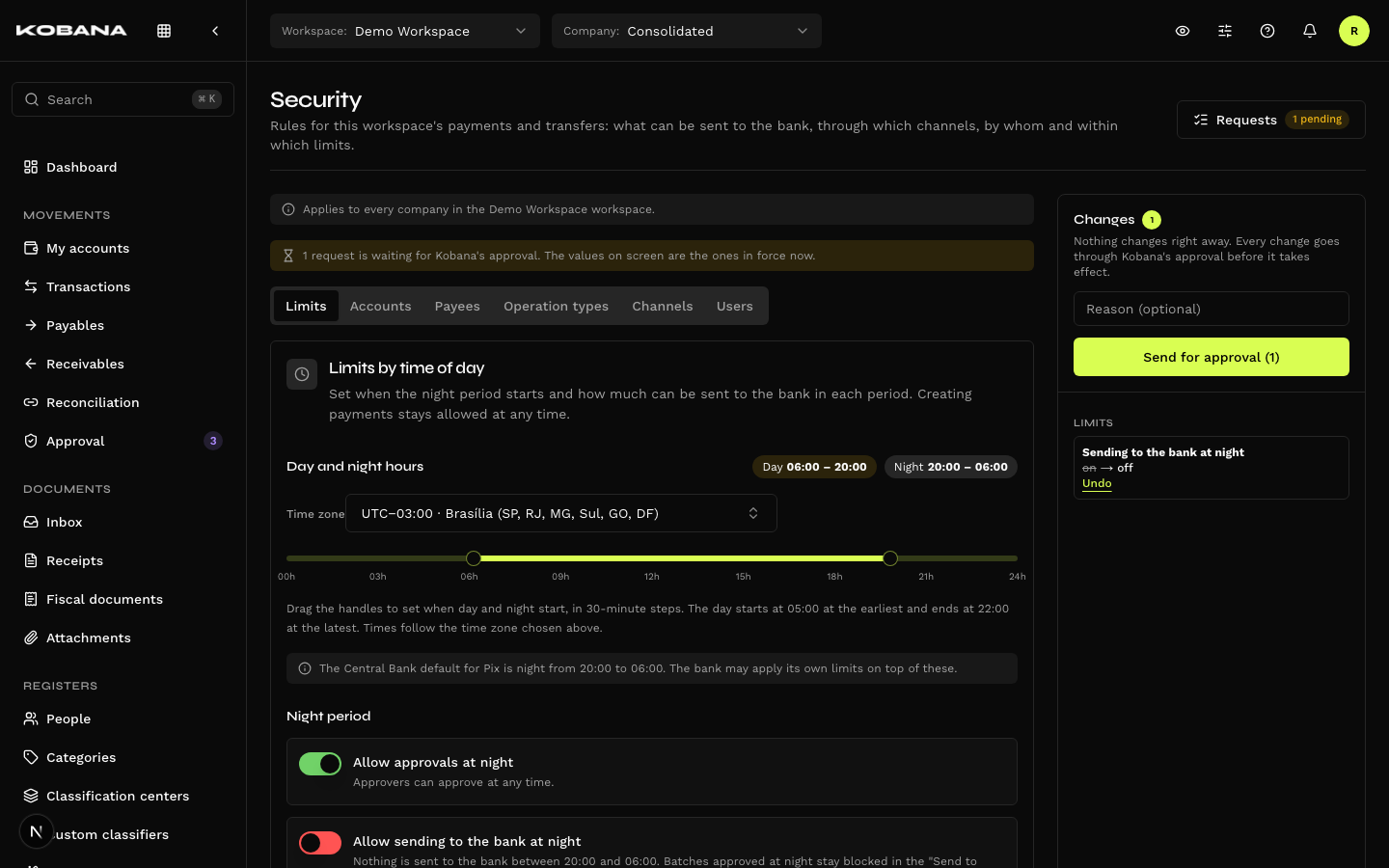1389x868 pixels.
Task: Navigate to Payables
Action: [123, 325]
